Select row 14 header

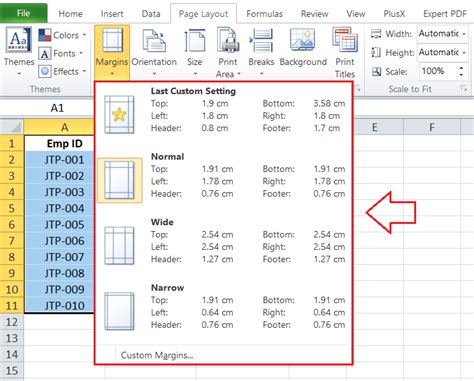click(12, 354)
